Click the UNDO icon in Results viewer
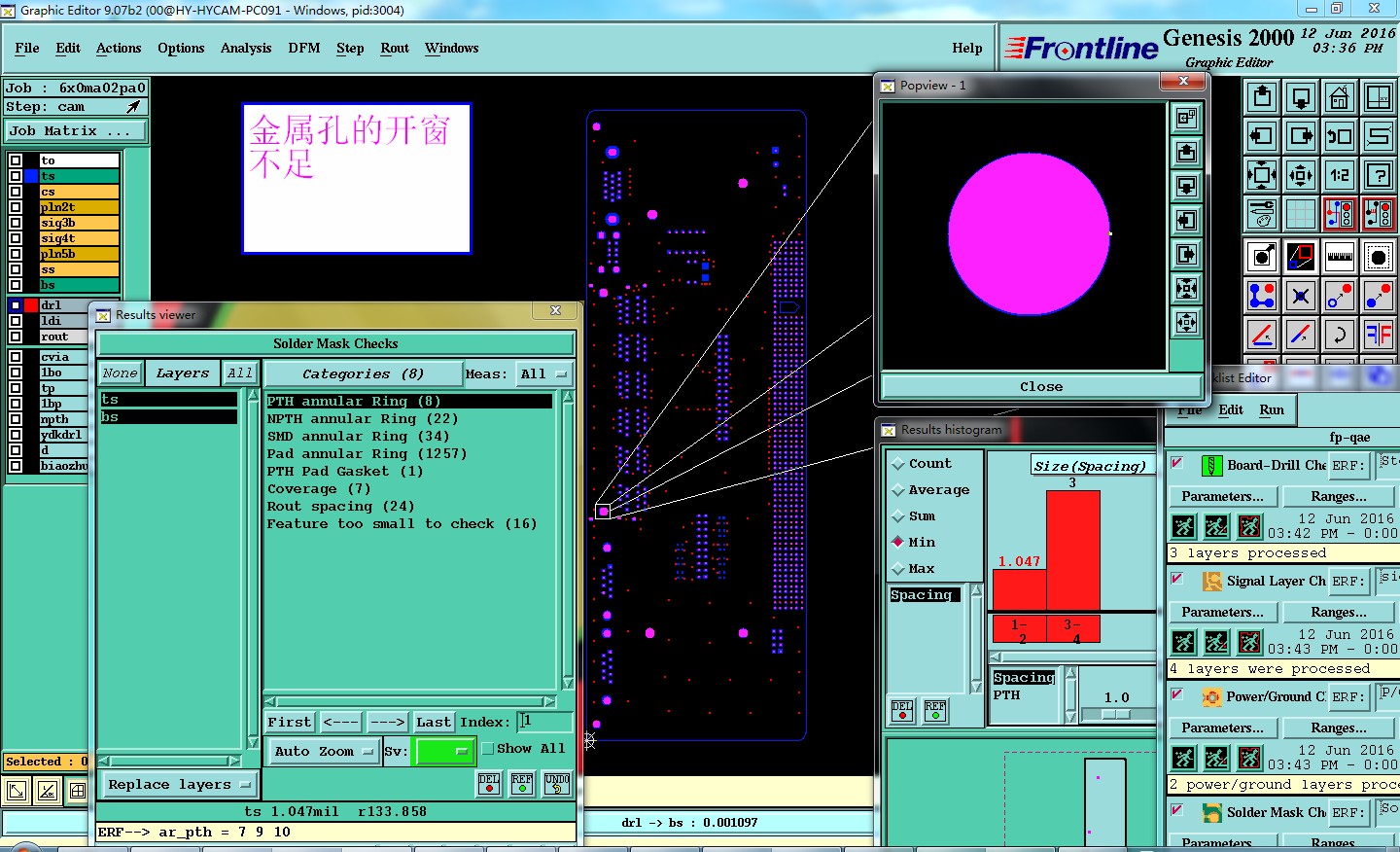 point(557,784)
